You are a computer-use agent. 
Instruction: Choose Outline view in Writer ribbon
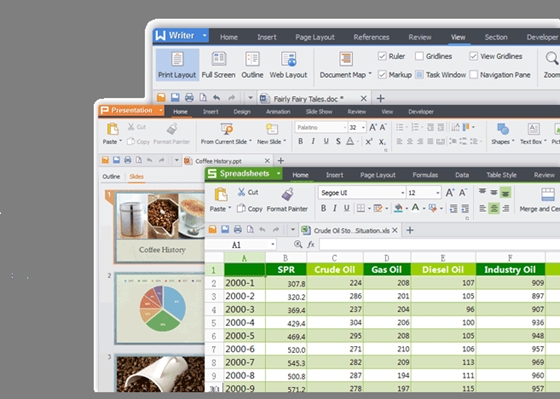[x=252, y=65]
